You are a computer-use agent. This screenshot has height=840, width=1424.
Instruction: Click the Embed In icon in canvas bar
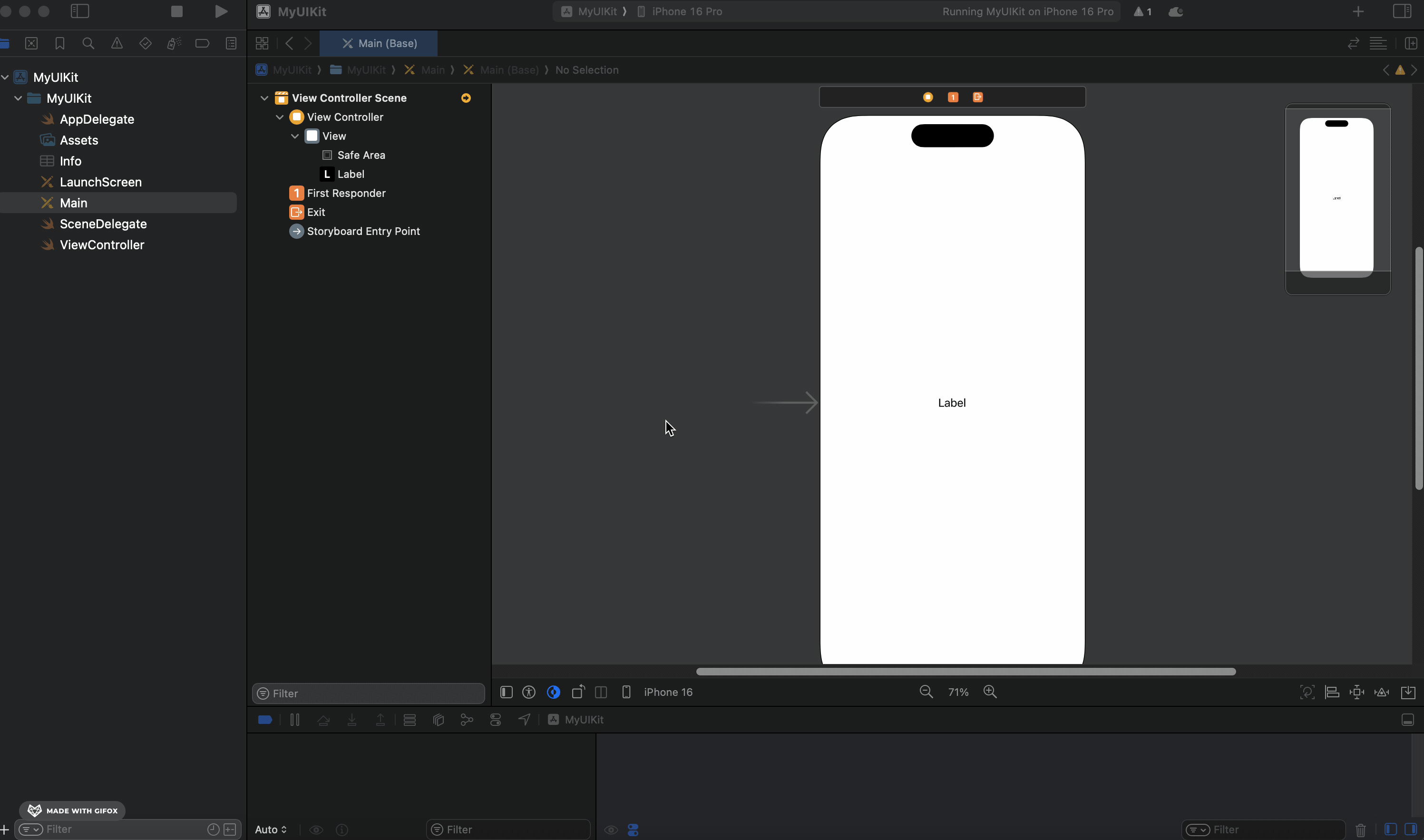tap(1408, 692)
